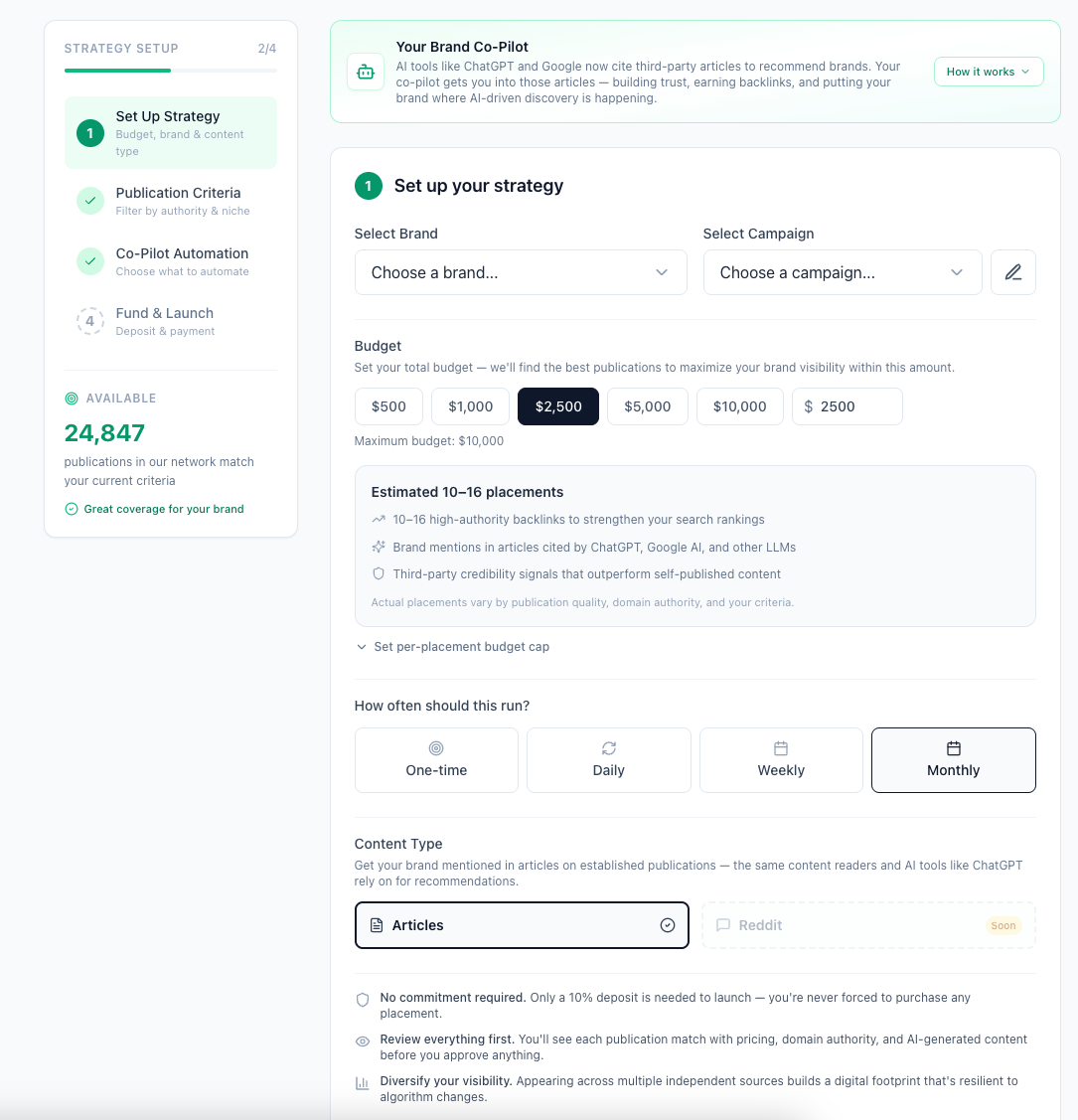
Task: Click the chat bubble icon on the Reddit card
Action: [x=722, y=925]
